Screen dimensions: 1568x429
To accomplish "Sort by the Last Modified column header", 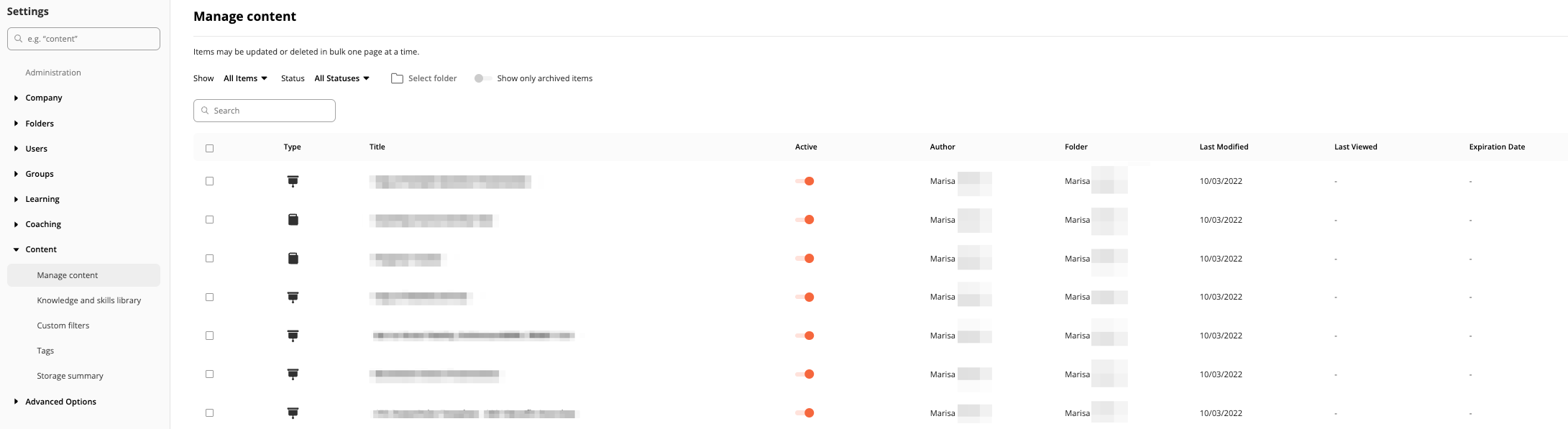I will pyautogui.click(x=1224, y=147).
